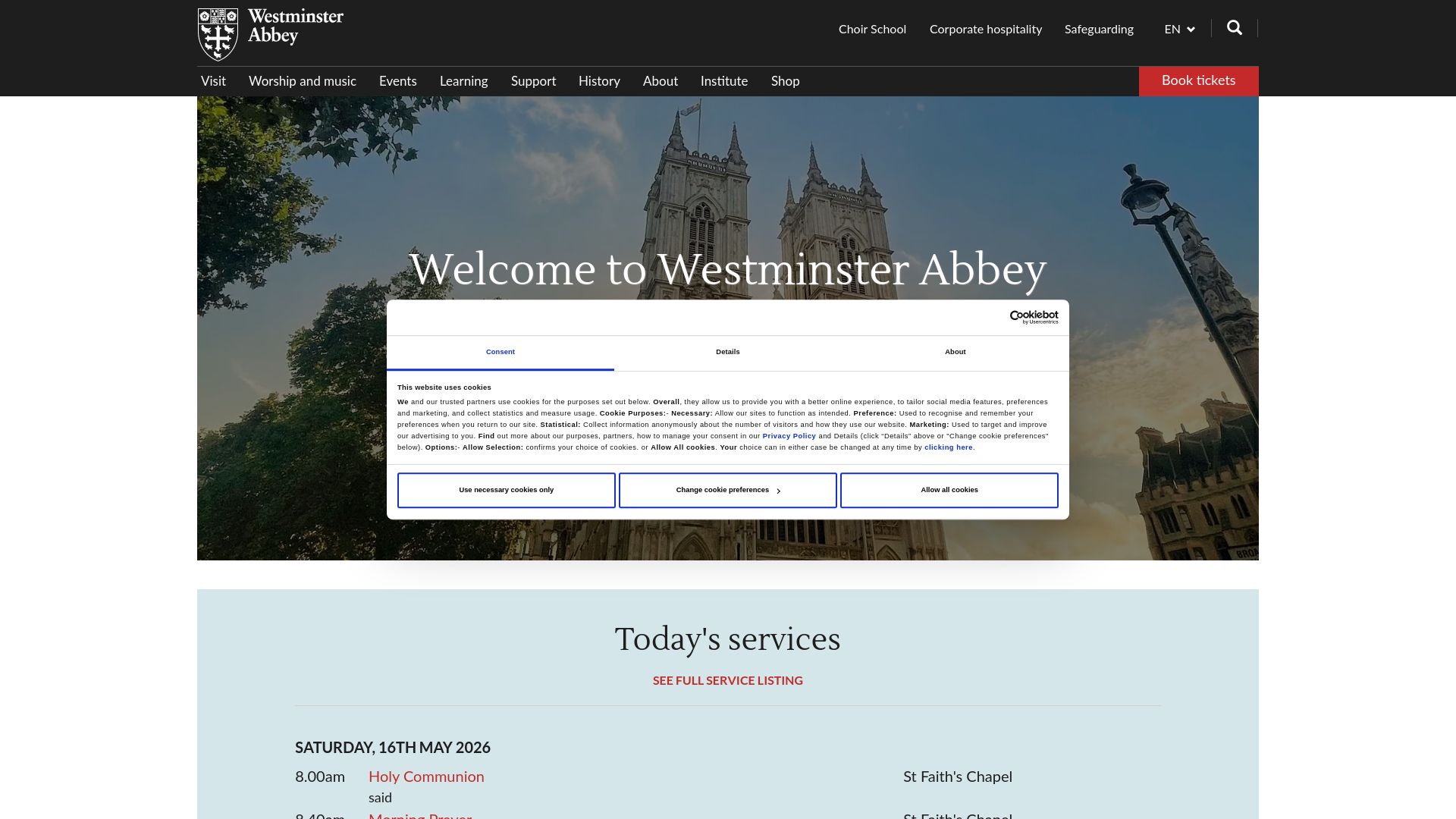Click Allow all cookies button
This screenshot has height=819, width=1456.
click(949, 491)
